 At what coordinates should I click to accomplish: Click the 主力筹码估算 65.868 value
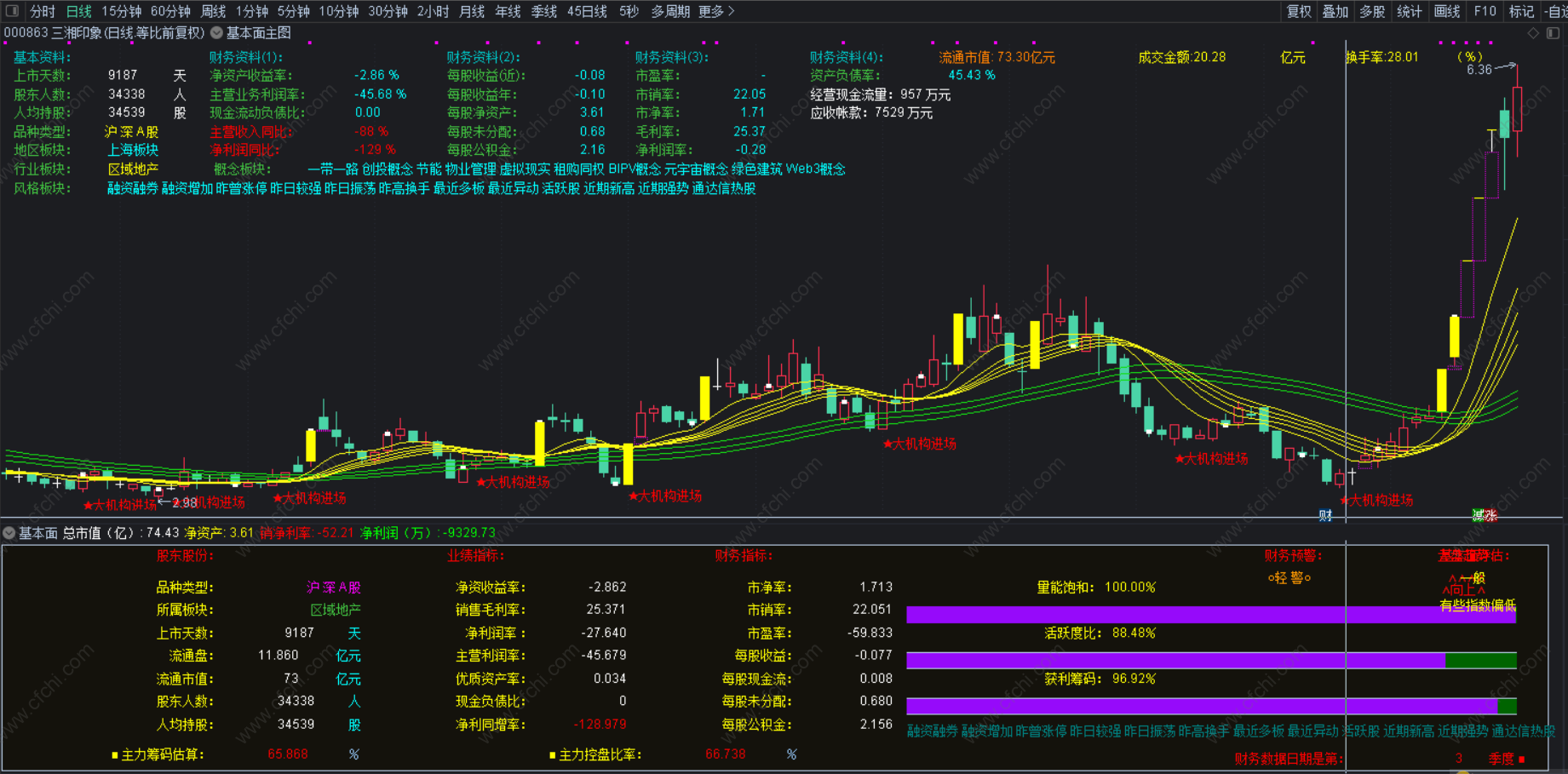click(x=288, y=754)
